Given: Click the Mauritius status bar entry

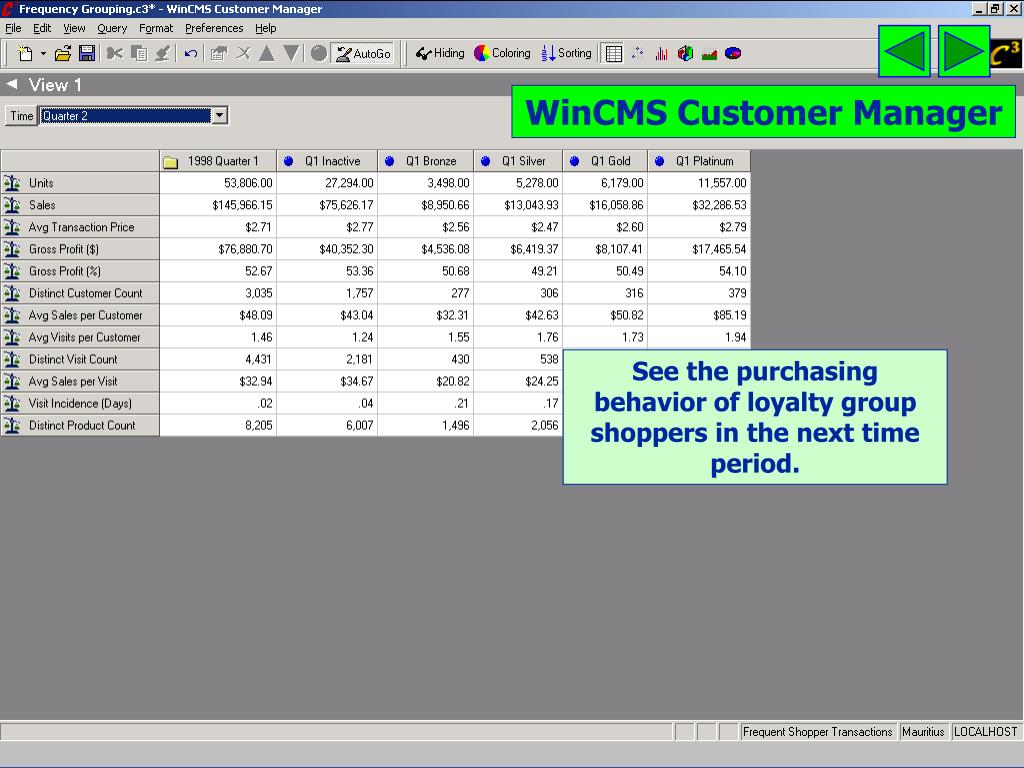Looking at the screenshot, I should (923, 731).
